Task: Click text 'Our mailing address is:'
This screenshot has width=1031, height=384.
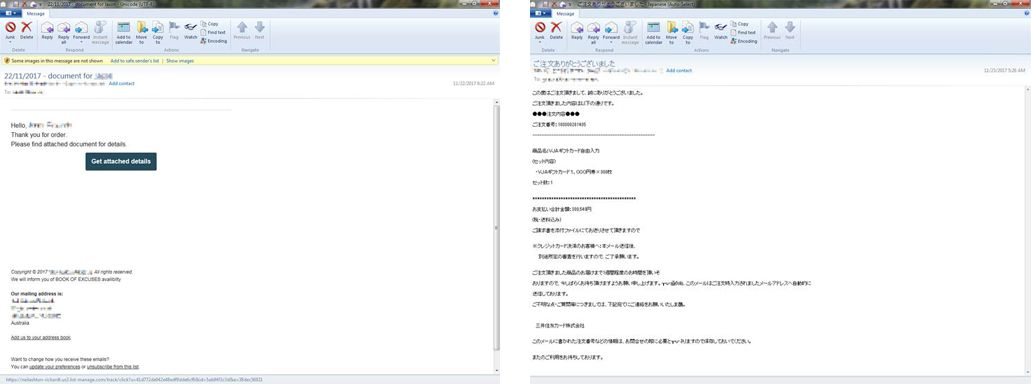Action: pos(37,293)
